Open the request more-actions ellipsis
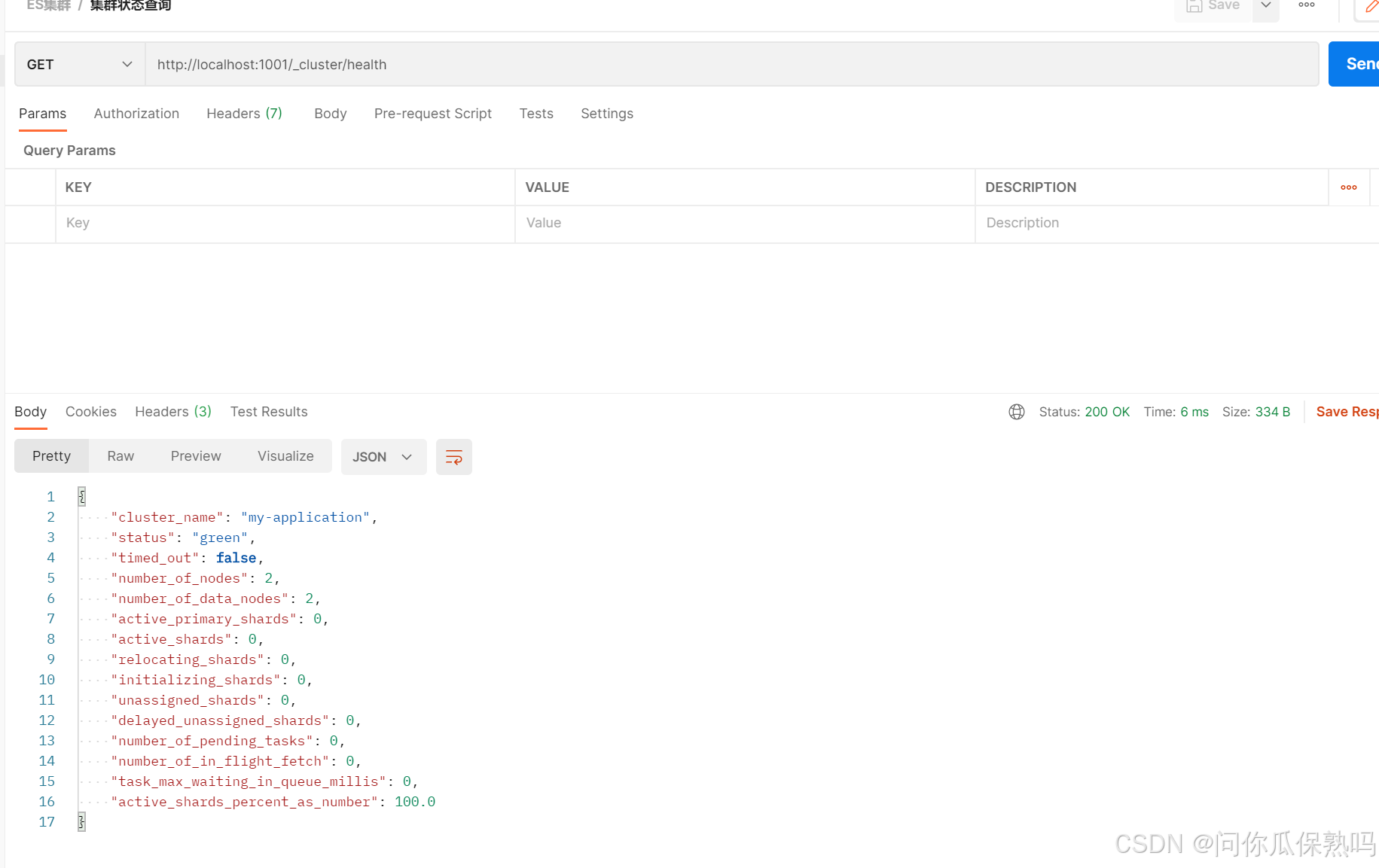Image resolution: width=1379 pixels, height=868 pixels. pyautogui.click(x=1307, y=5)
